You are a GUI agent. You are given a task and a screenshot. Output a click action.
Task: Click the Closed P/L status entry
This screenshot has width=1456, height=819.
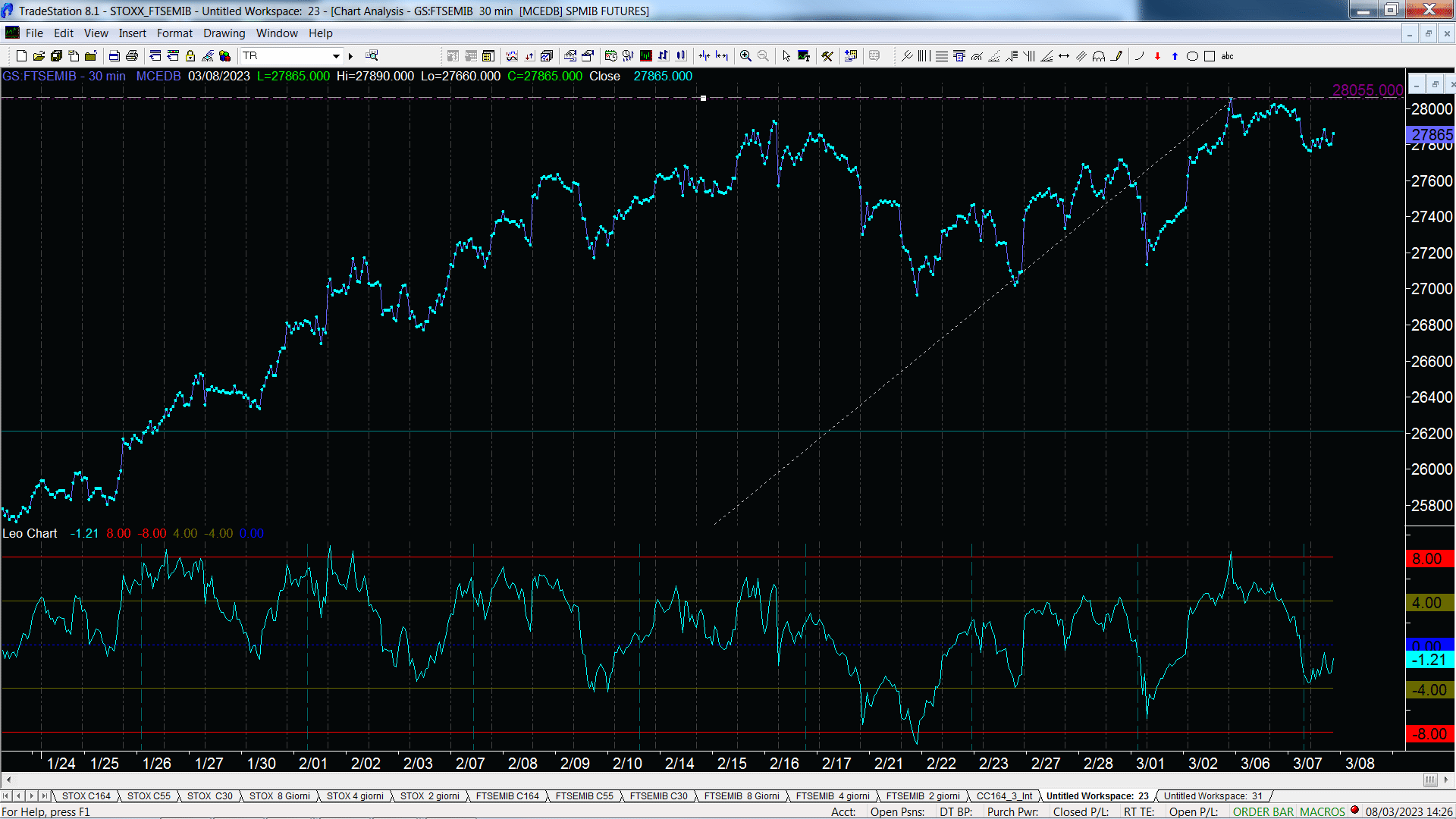[x=1081, y=812]
